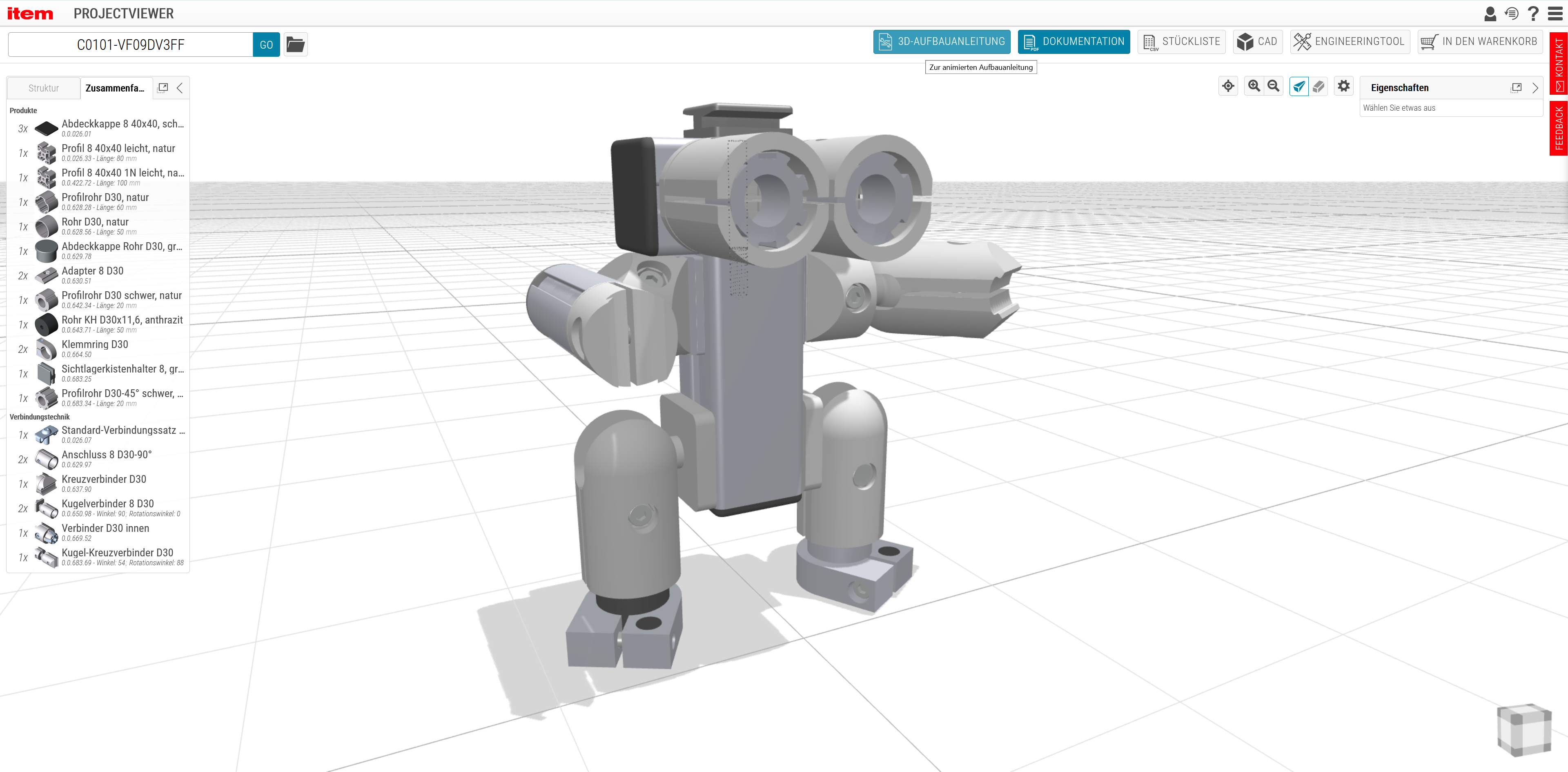Select the Zusammenfassung tab

click(x=115, y=88)
